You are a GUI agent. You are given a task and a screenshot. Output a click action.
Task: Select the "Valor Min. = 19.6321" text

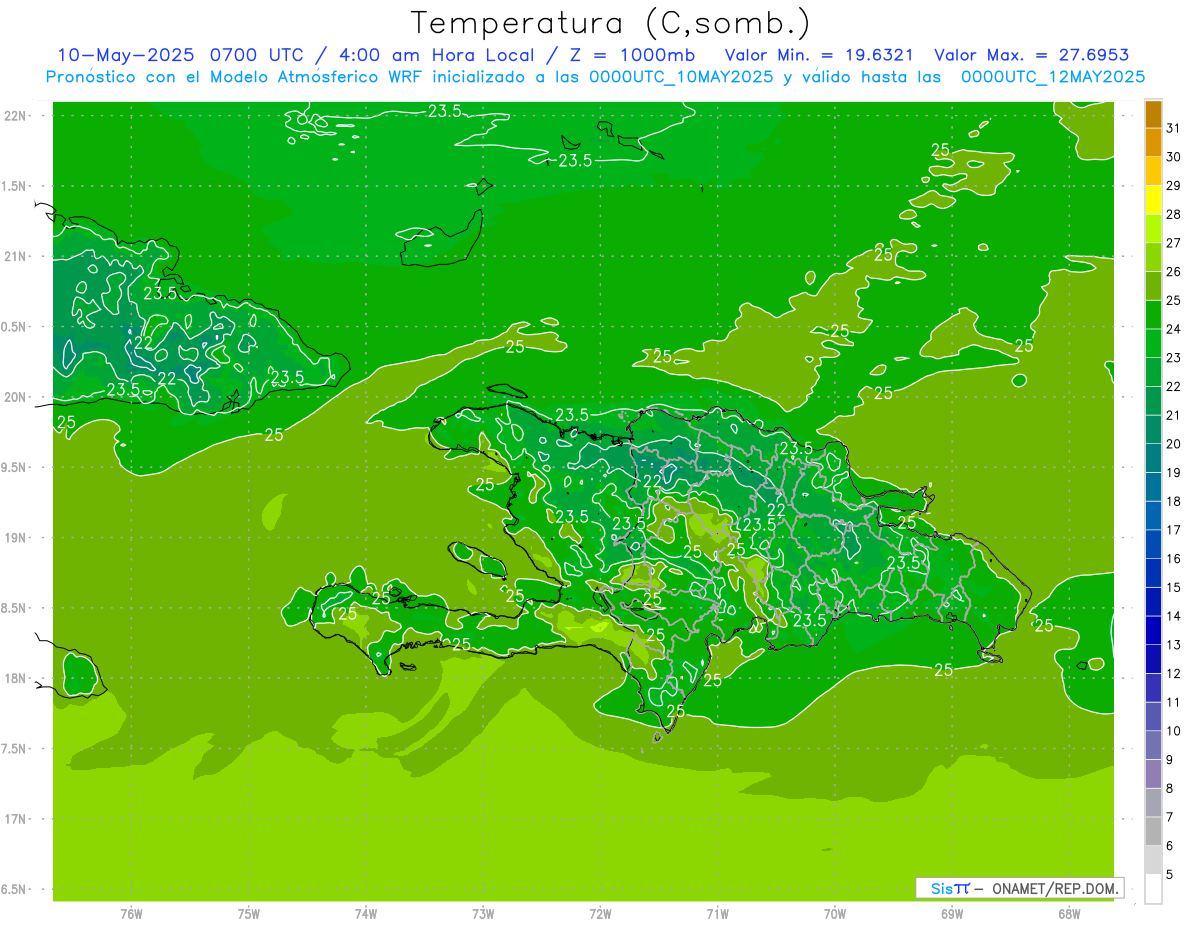[x=819, y=55]
